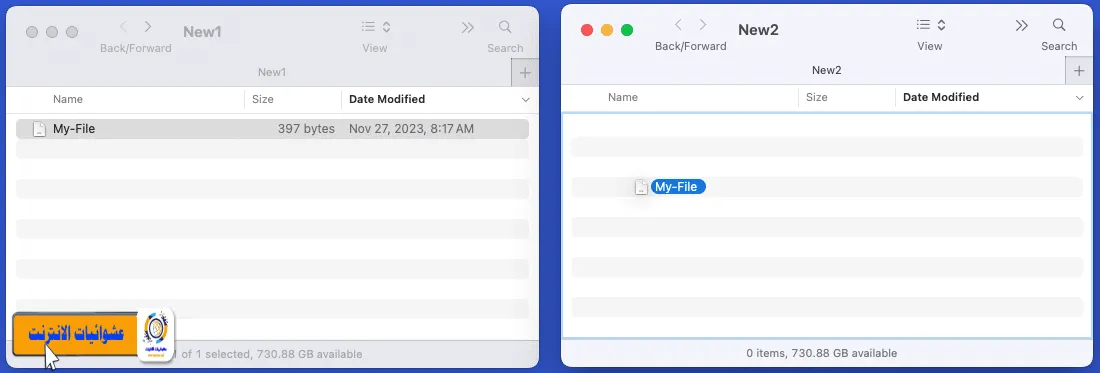Open View options in New2 window
Screen dimensions: 1100x373
pyautogui.click(x=930, y=25)
